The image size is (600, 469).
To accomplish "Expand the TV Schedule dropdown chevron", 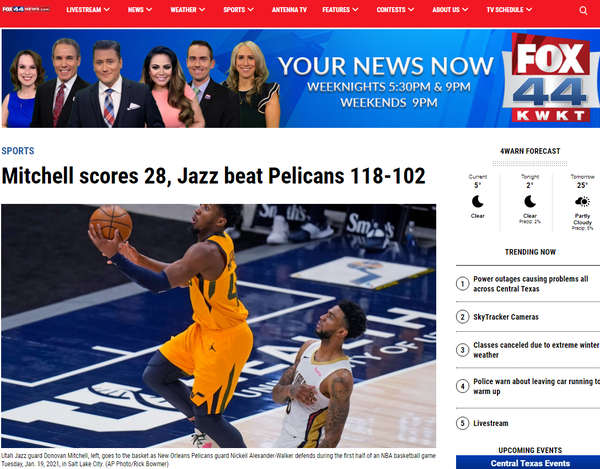I will (529, 10).
